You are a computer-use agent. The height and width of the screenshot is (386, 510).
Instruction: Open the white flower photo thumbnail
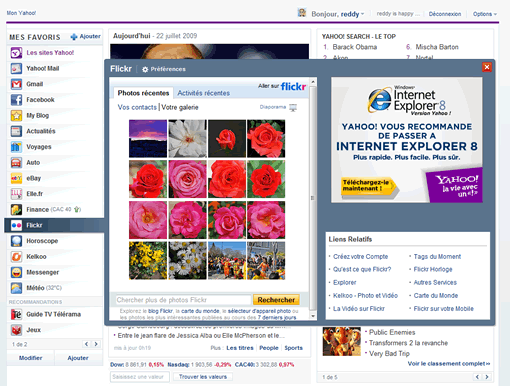pos(187,139)
